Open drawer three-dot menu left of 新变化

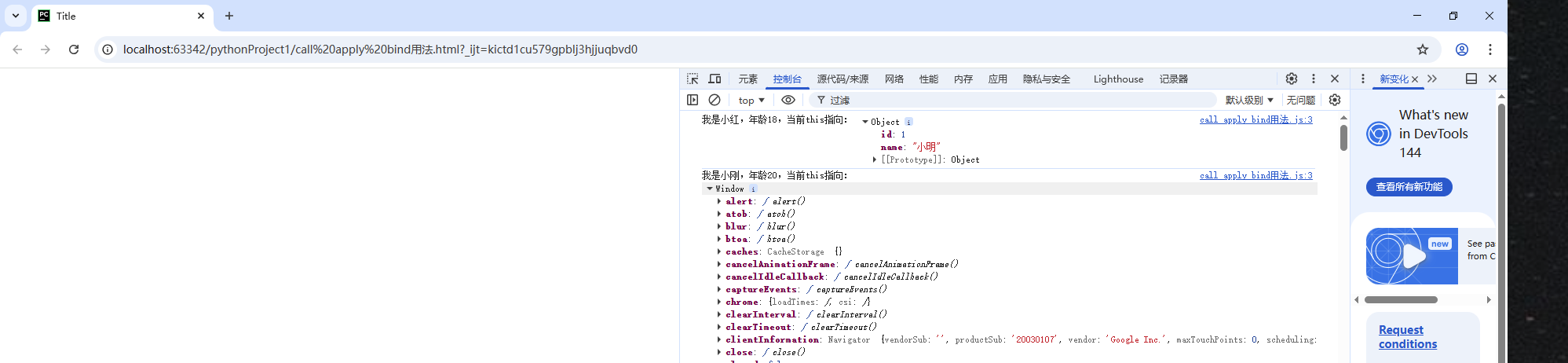(x=1363, y=79)
